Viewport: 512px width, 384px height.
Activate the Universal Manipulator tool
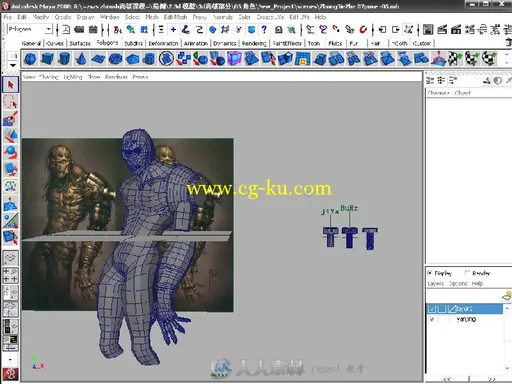pos(10,186)
